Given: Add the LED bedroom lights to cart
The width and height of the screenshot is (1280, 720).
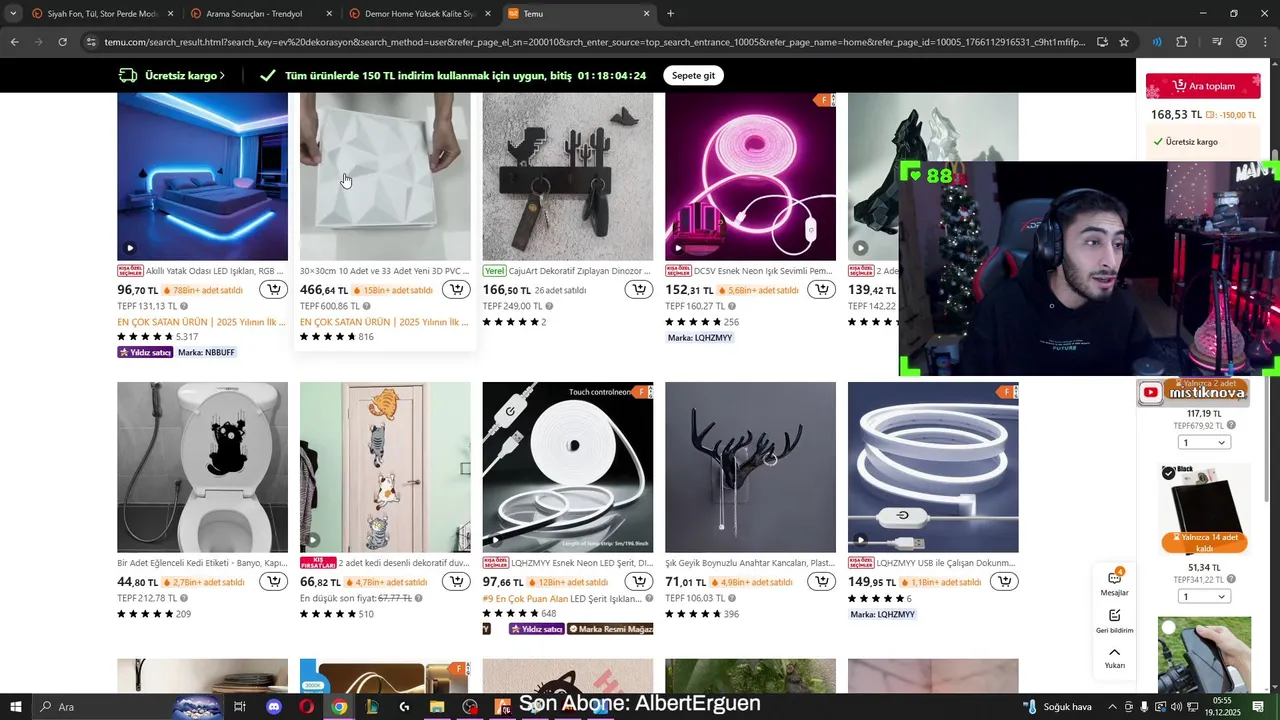Looking at the screenshot, I should [273, 290].
